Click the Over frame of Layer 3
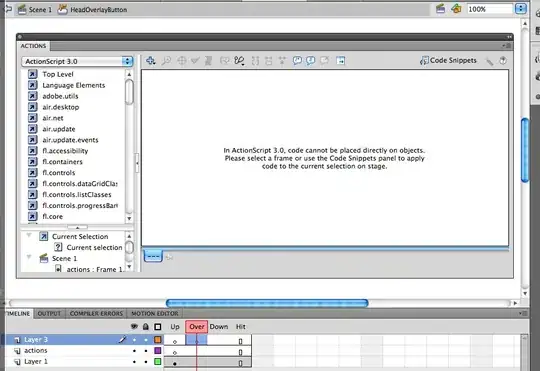This screenshot has height=371, width=540. 197,340
